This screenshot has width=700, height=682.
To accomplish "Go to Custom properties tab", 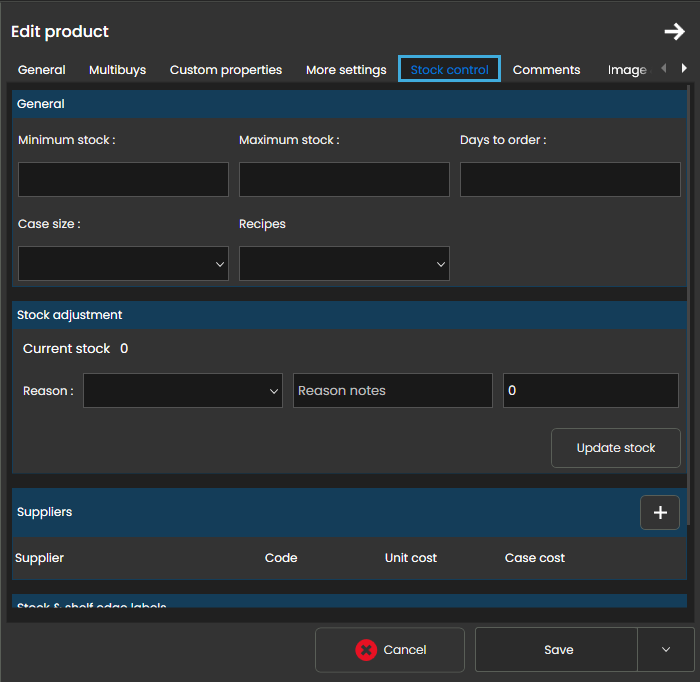I will tap(226, 70).
